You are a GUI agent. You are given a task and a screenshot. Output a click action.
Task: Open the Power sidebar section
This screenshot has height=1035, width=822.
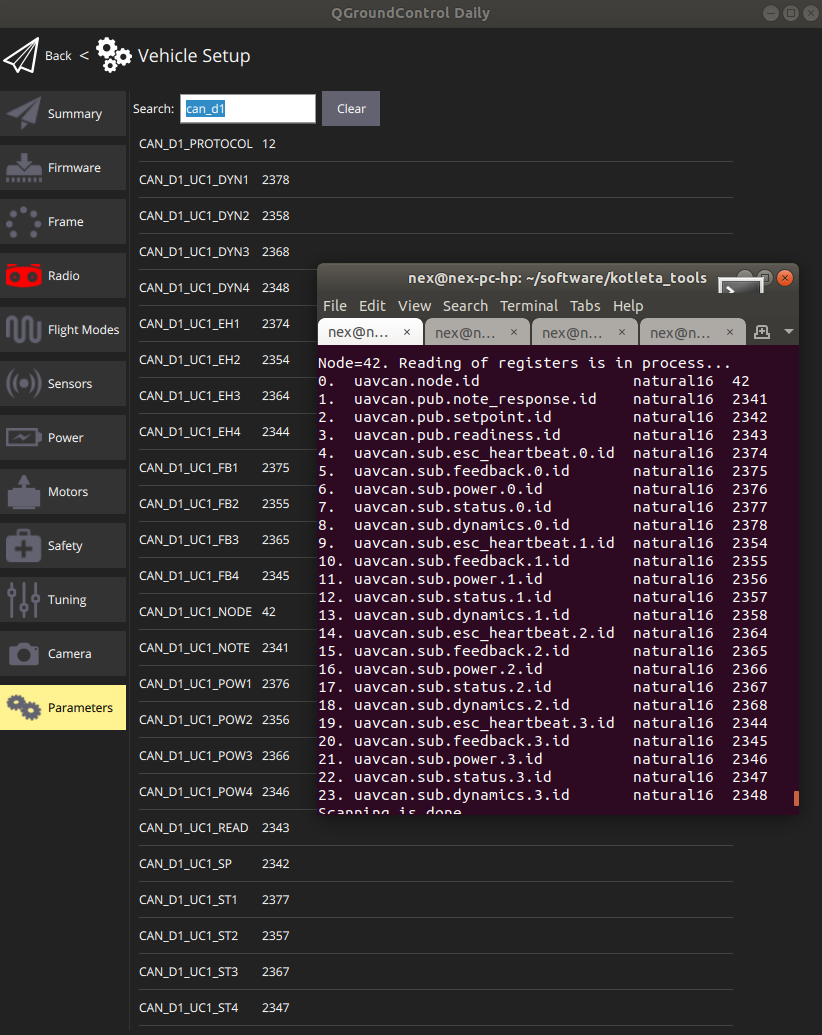pos(63,438)
